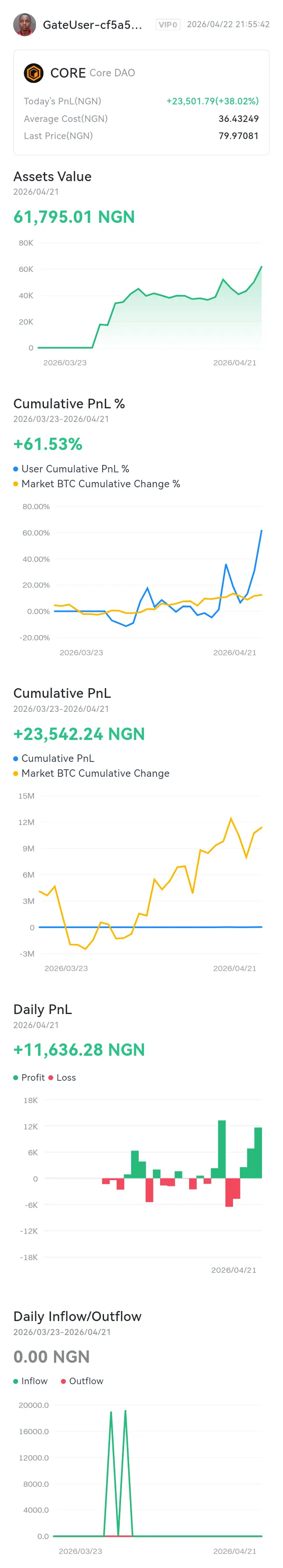This screenshot has height=1568, width=283.
Task: Click the user profile avatar photo
Action: [x=24, y=25]
